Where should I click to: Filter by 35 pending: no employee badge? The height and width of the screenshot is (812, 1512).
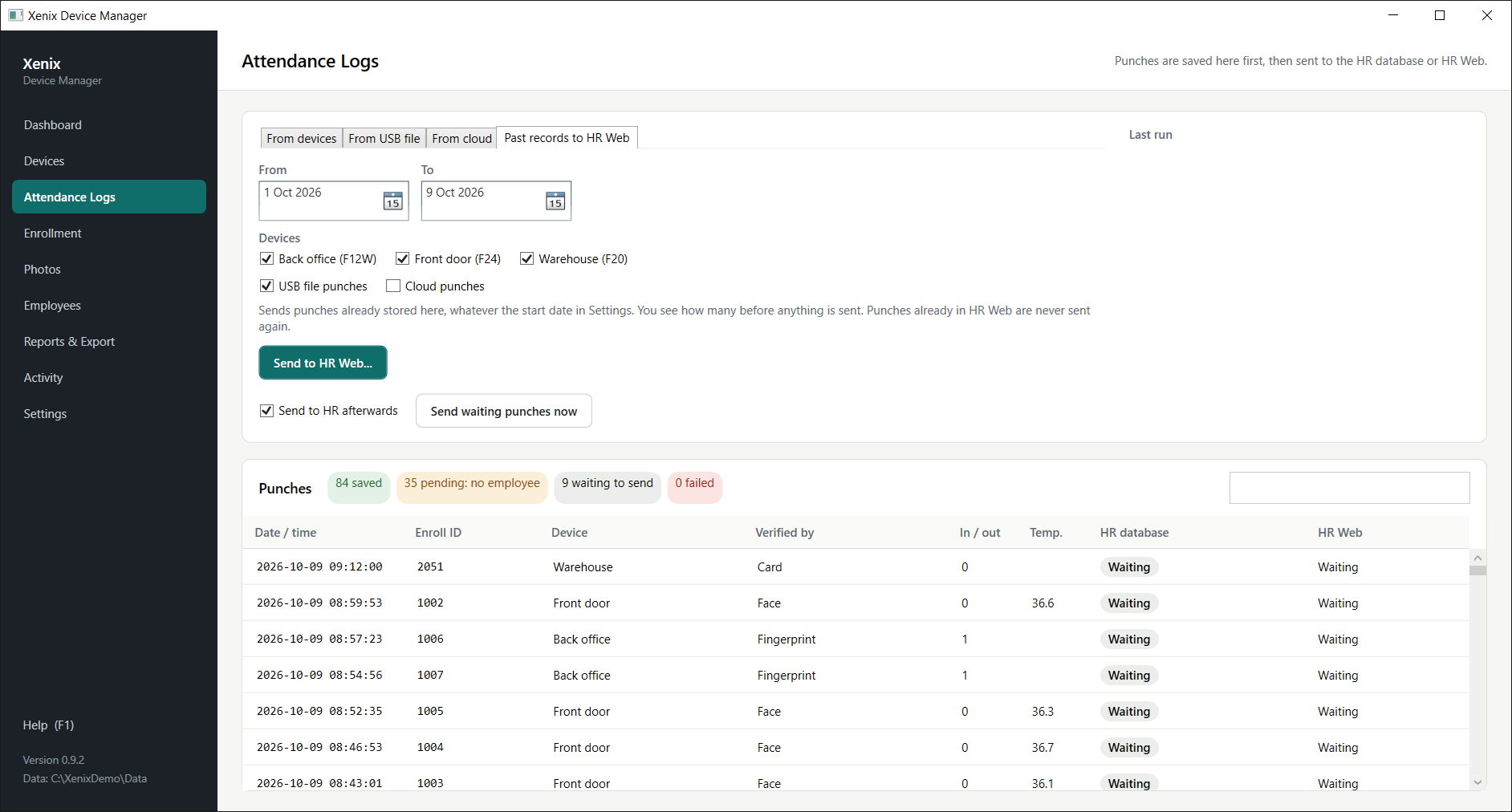472,487
